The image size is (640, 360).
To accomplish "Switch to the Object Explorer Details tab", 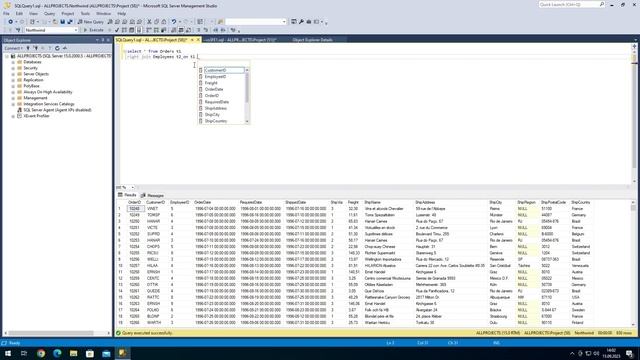I will pyautogui.click(x=313, y=40).
